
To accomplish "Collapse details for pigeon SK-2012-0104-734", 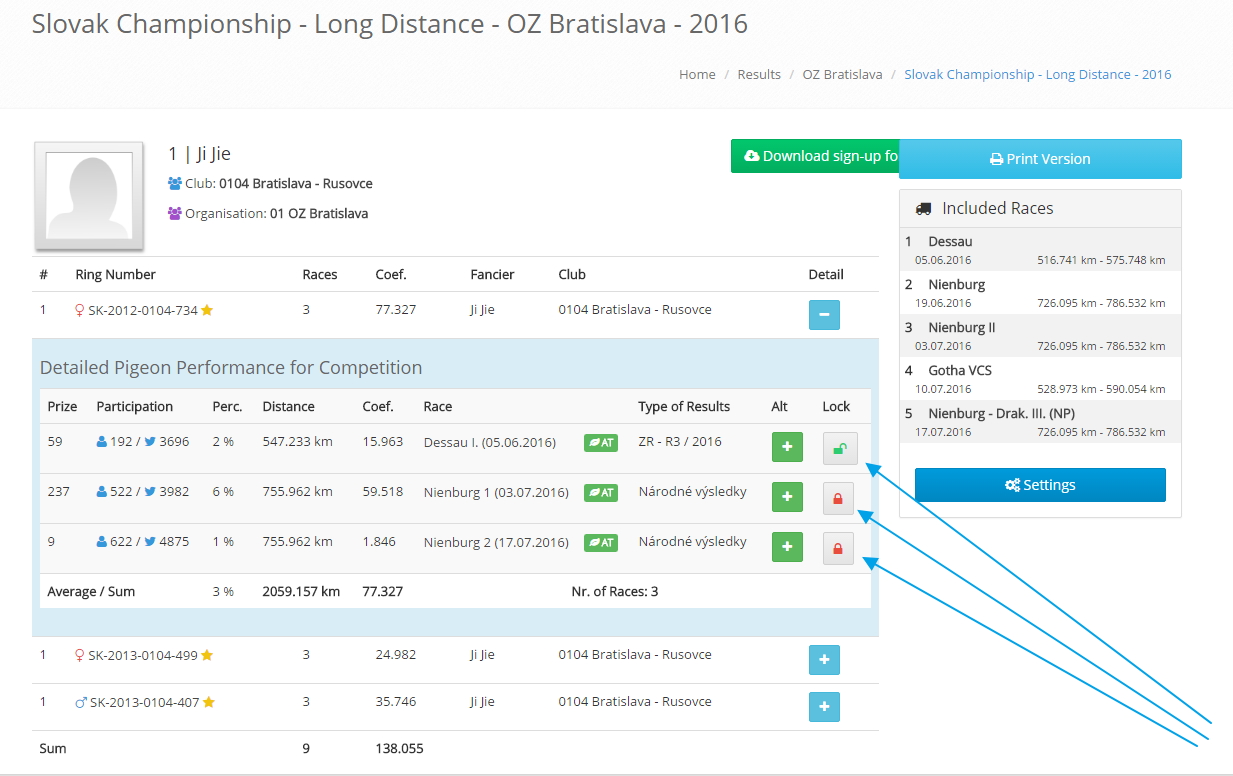I will (x=824, y=315).
